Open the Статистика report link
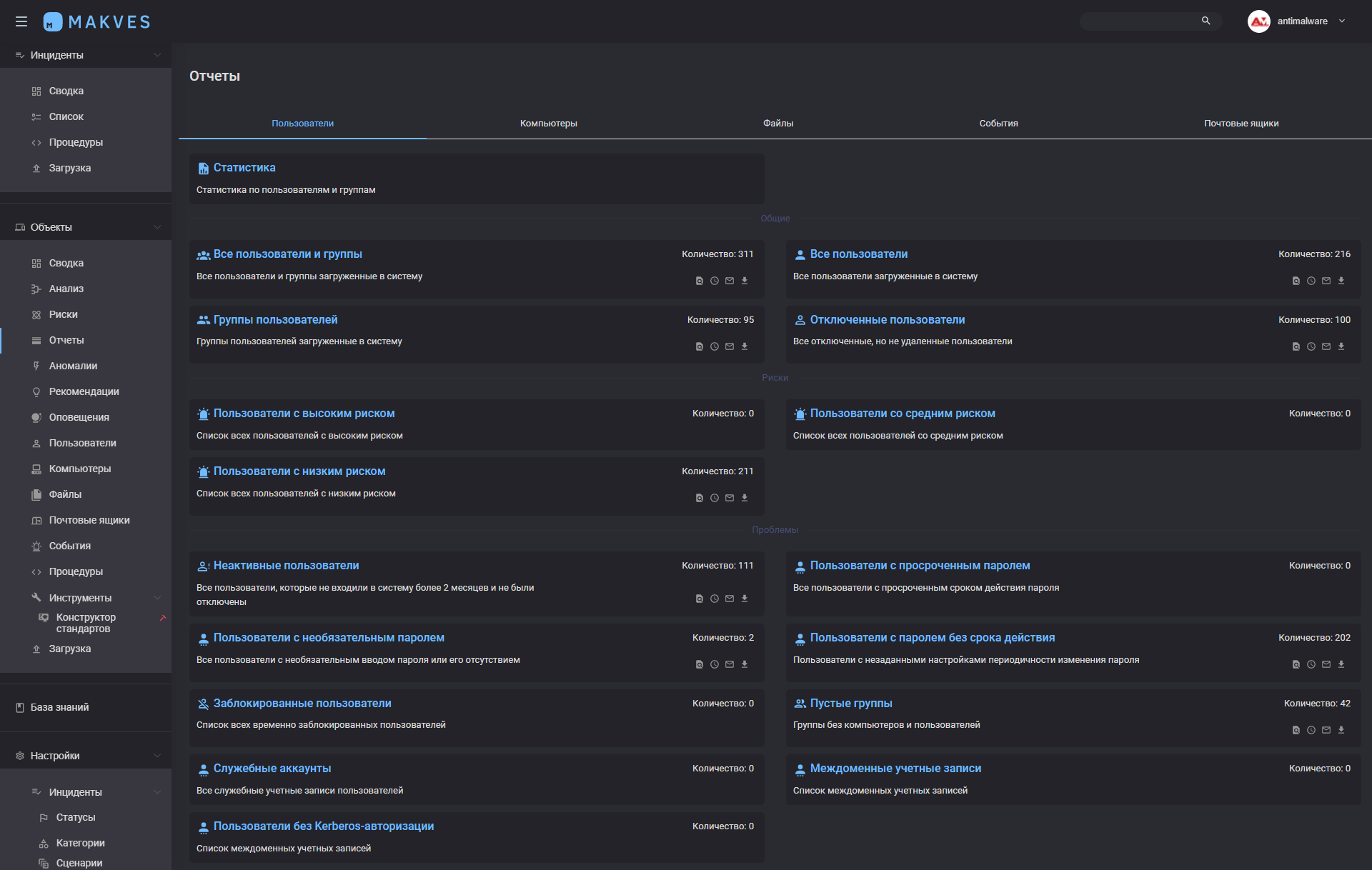The height and width of the screenshot is (870, 1372). click(x=244, y=168)
